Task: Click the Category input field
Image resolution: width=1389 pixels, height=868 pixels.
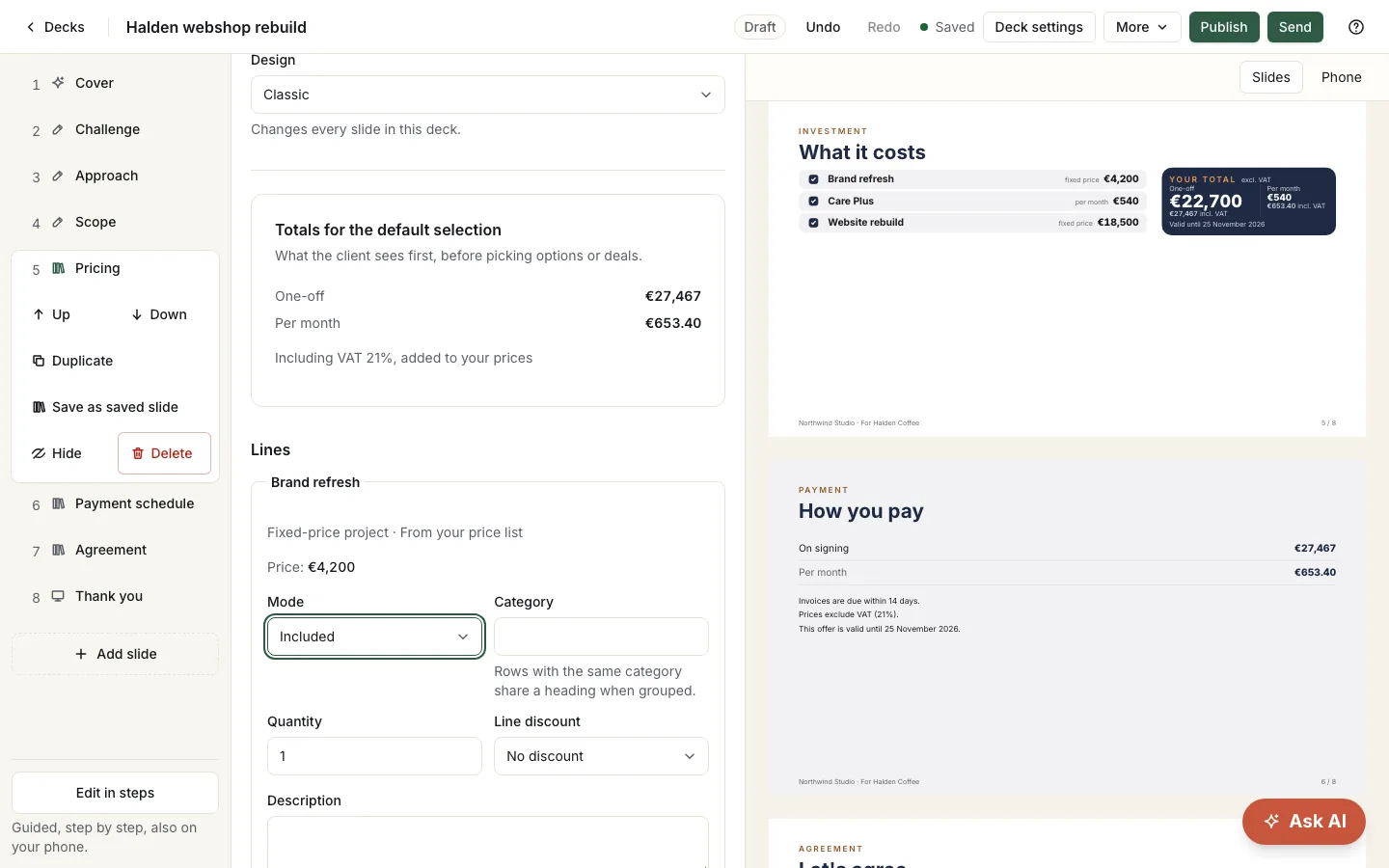Action: tap(601, 637)
